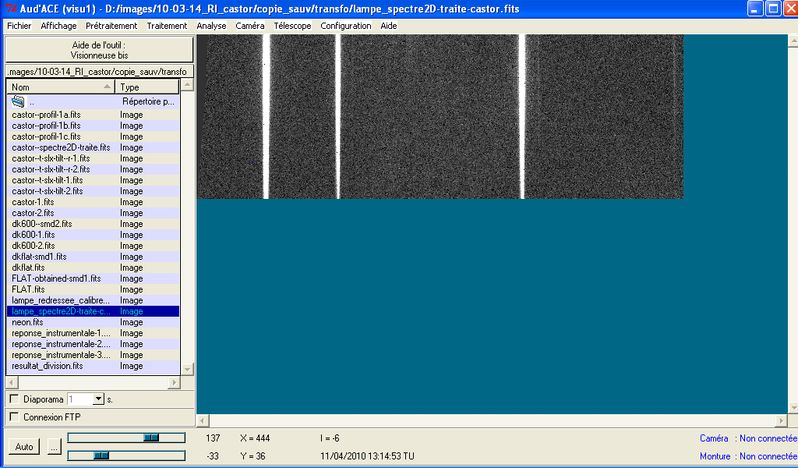Image resolution: width=798 pixels, height=468 pixels.
Task: Sort file list by Nom column
Action: 61,87
